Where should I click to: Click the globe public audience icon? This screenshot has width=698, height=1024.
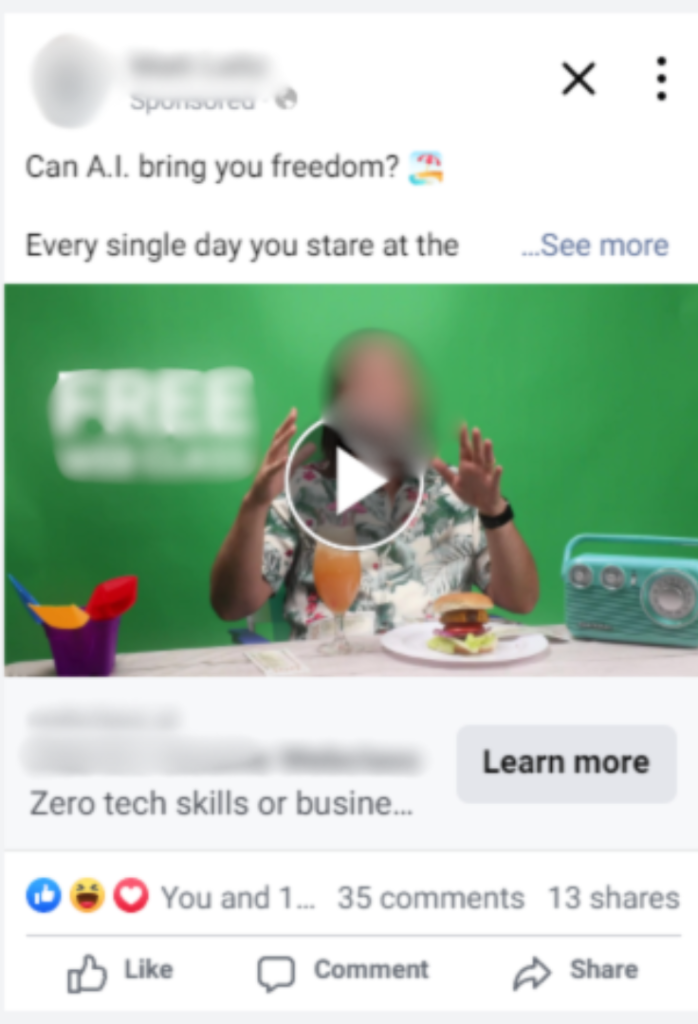click(286, 99)
